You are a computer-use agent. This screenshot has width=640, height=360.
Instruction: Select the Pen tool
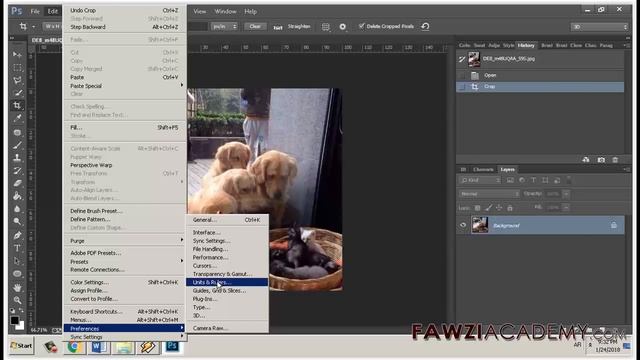(17, 235)
